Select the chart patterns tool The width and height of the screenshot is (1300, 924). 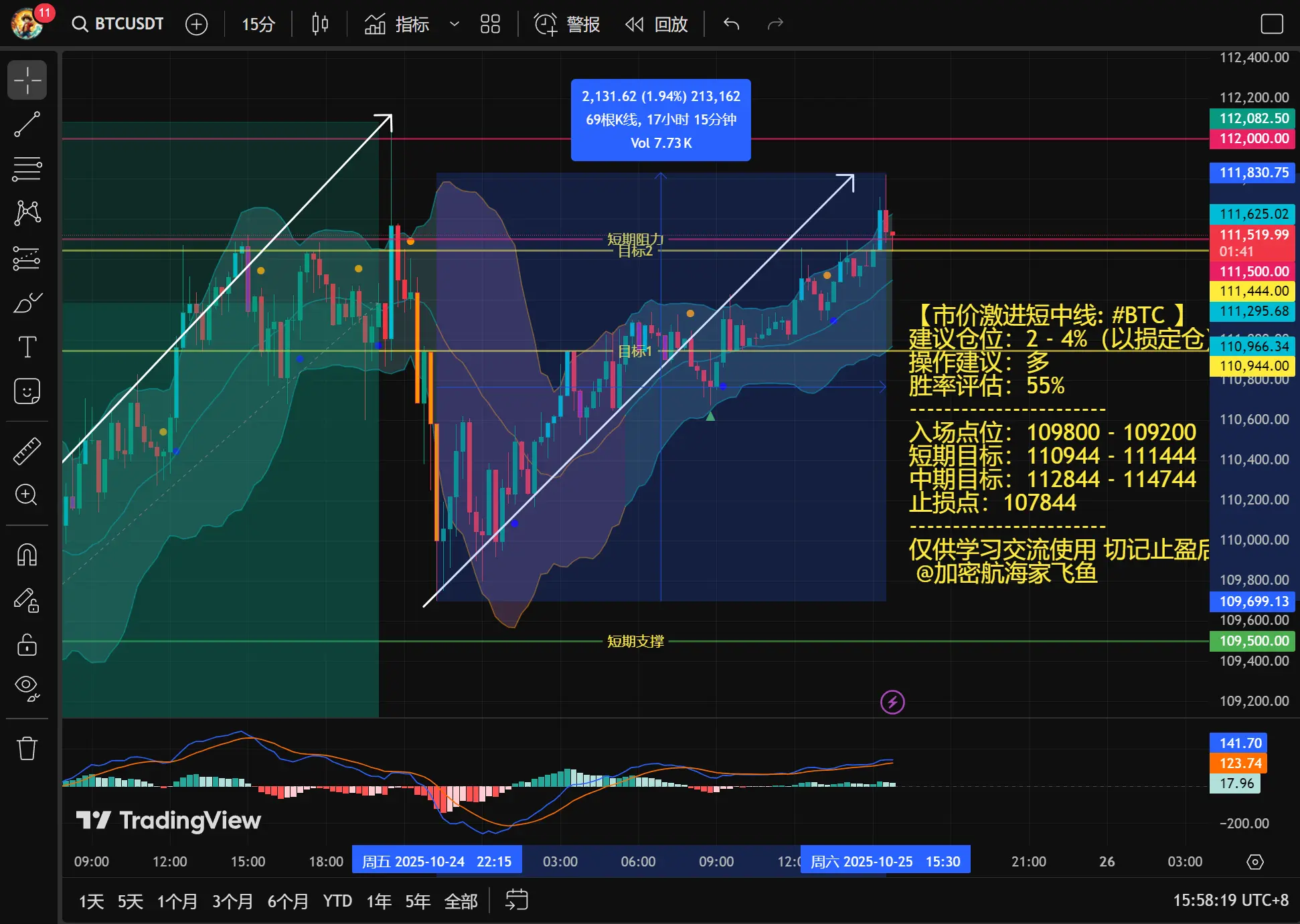[27, 213]
